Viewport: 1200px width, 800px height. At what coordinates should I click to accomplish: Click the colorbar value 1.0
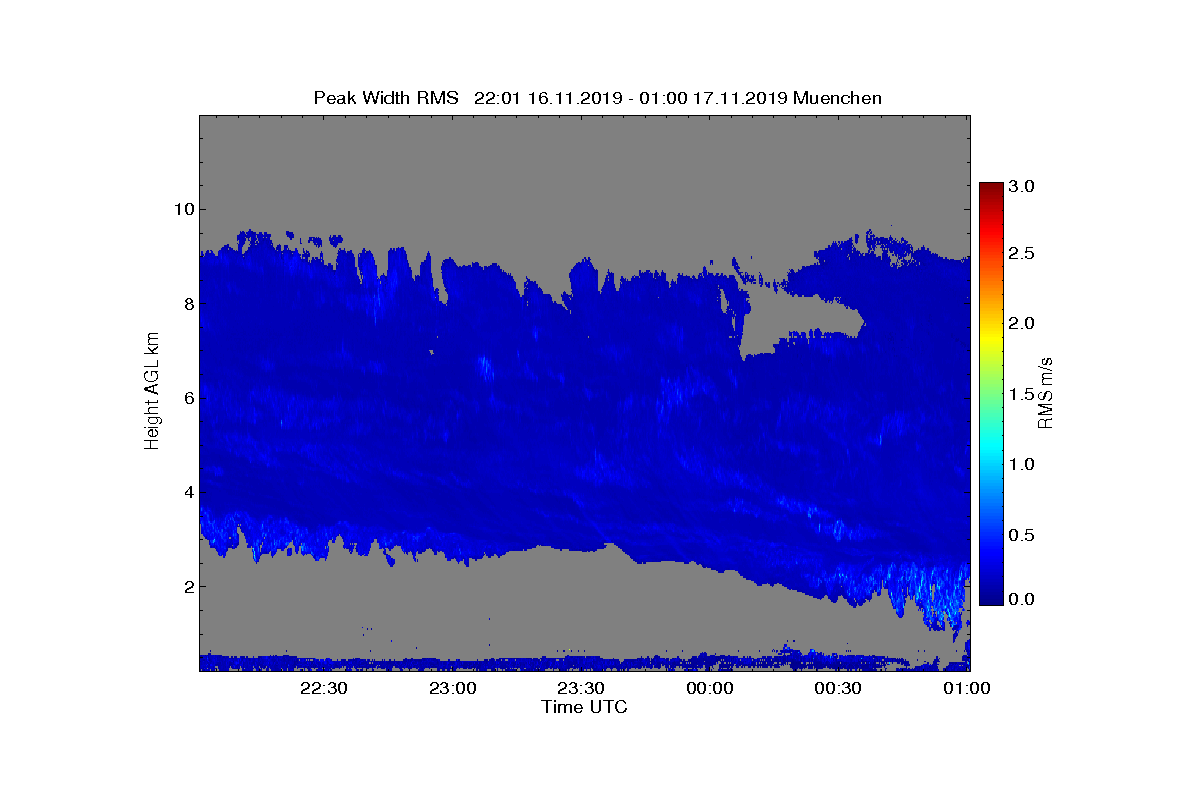(x=1021, y=464)
